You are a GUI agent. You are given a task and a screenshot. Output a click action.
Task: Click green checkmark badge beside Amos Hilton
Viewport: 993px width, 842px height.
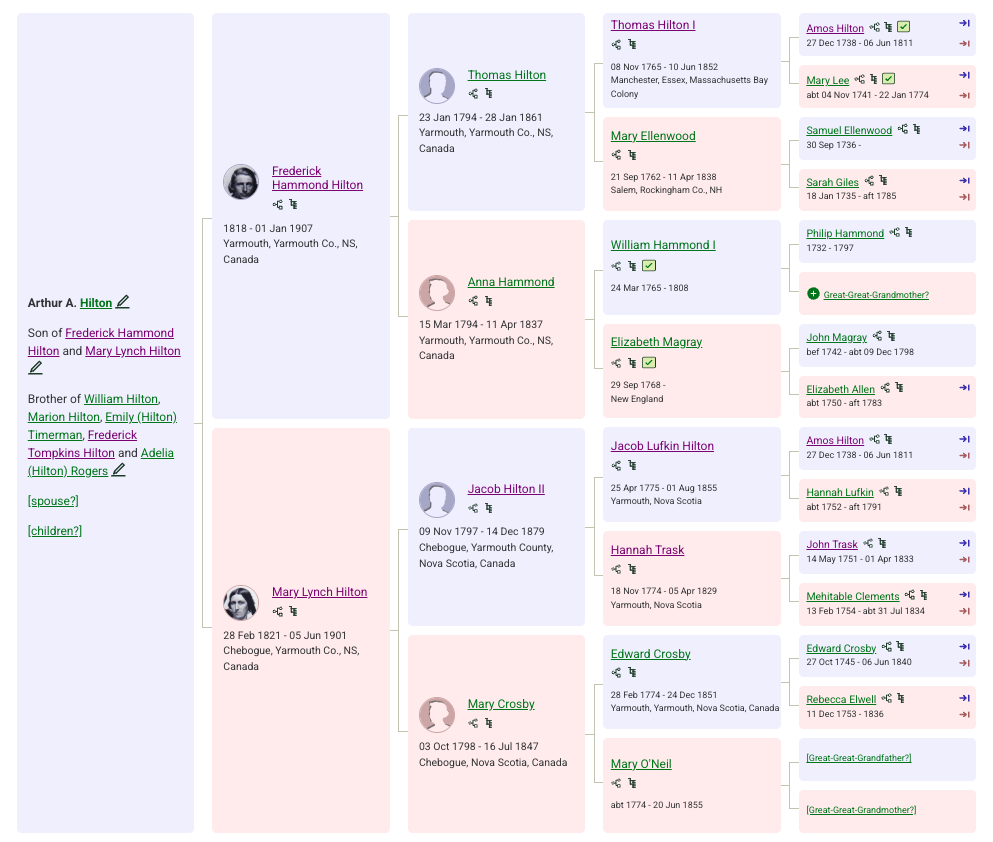pos(904,27)
